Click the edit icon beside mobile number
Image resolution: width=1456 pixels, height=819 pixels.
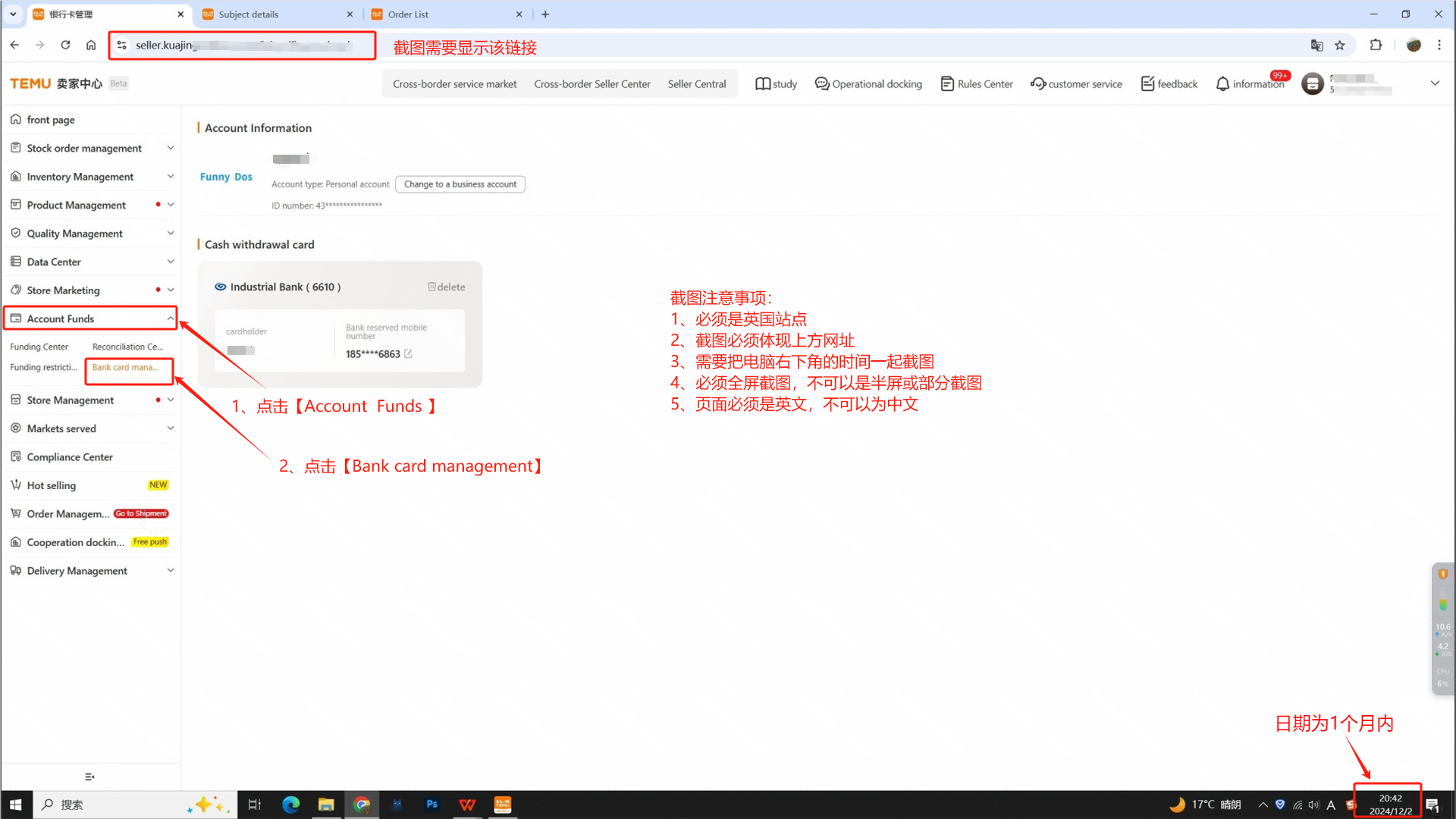[408, 354]
